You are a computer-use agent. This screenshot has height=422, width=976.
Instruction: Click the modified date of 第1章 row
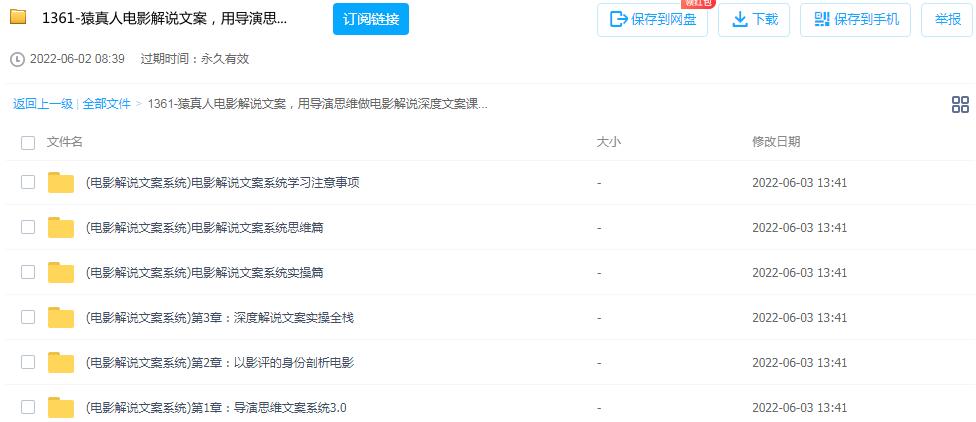[799, 408]
